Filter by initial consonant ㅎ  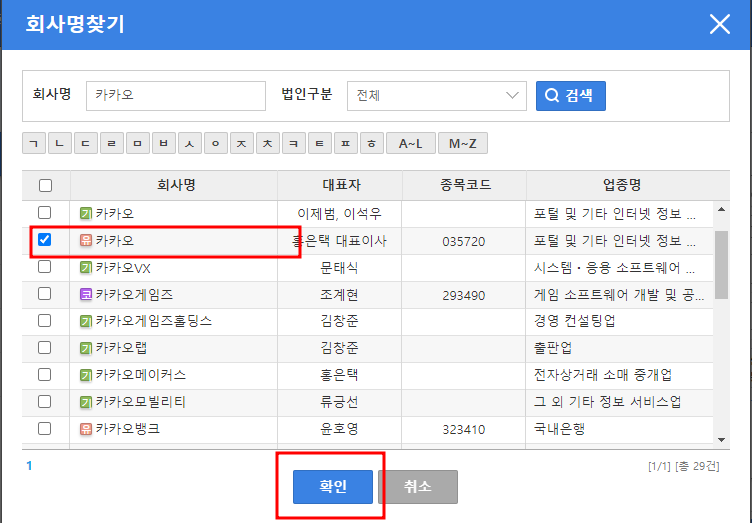372,143
